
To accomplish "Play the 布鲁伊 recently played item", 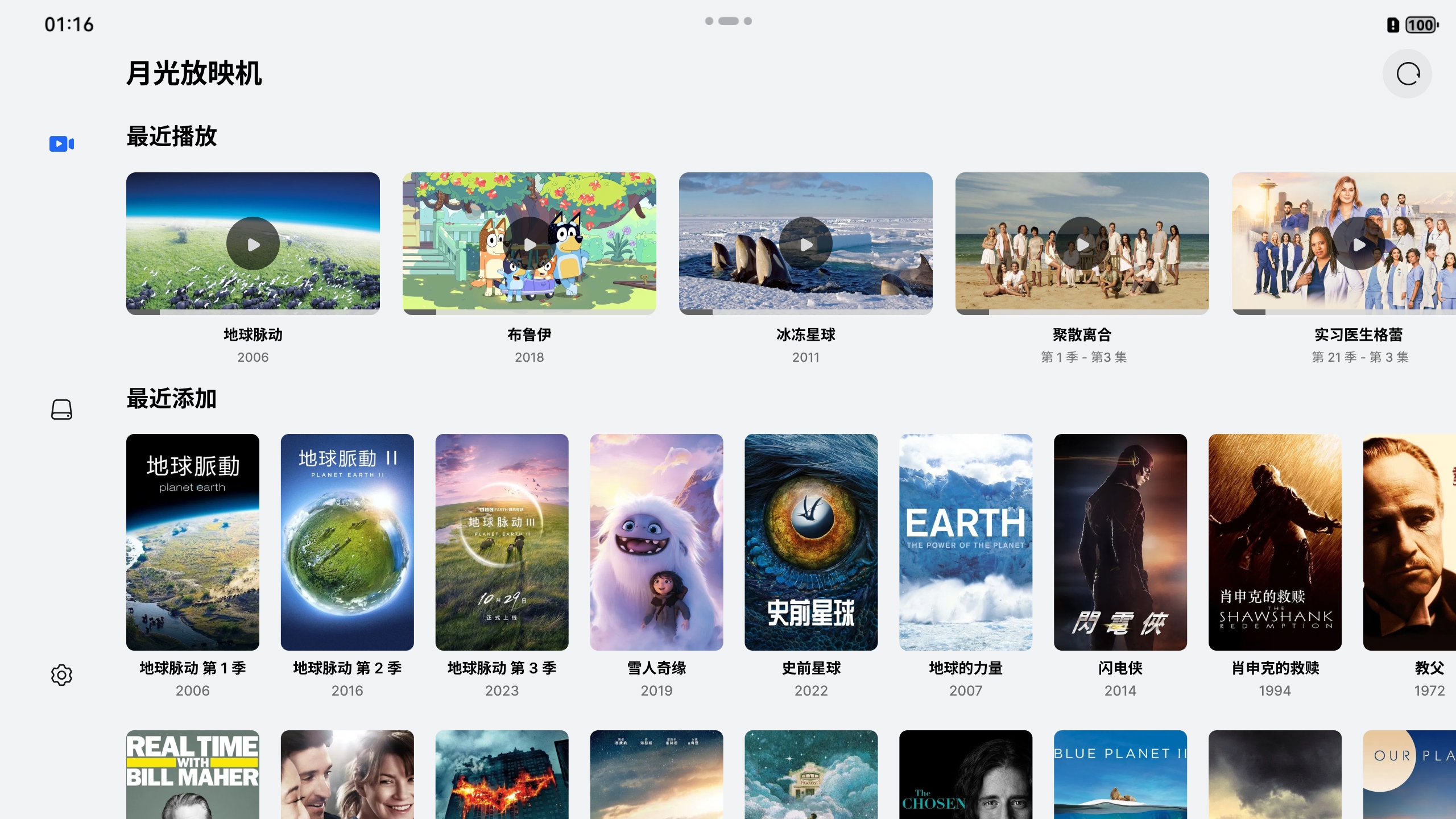I will tap(530, 243).
